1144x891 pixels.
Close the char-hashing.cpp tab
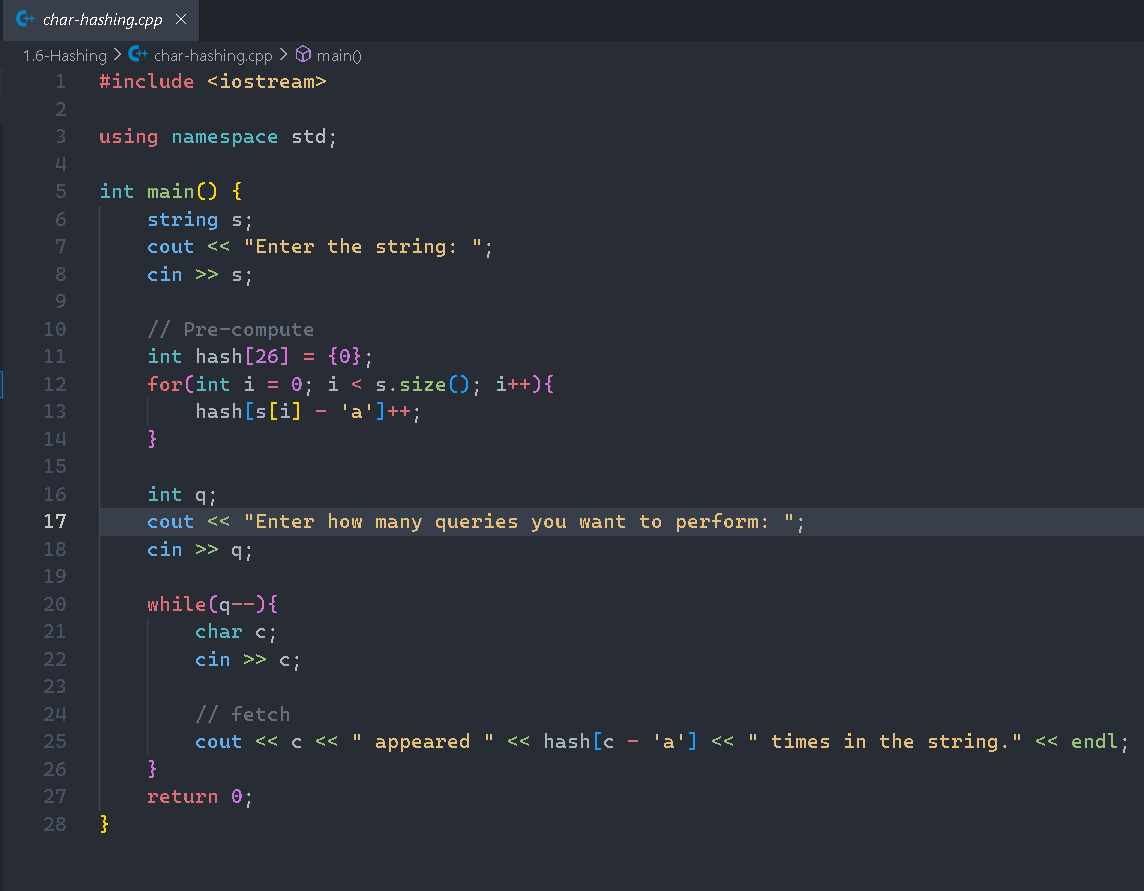[x=181, y=20]
